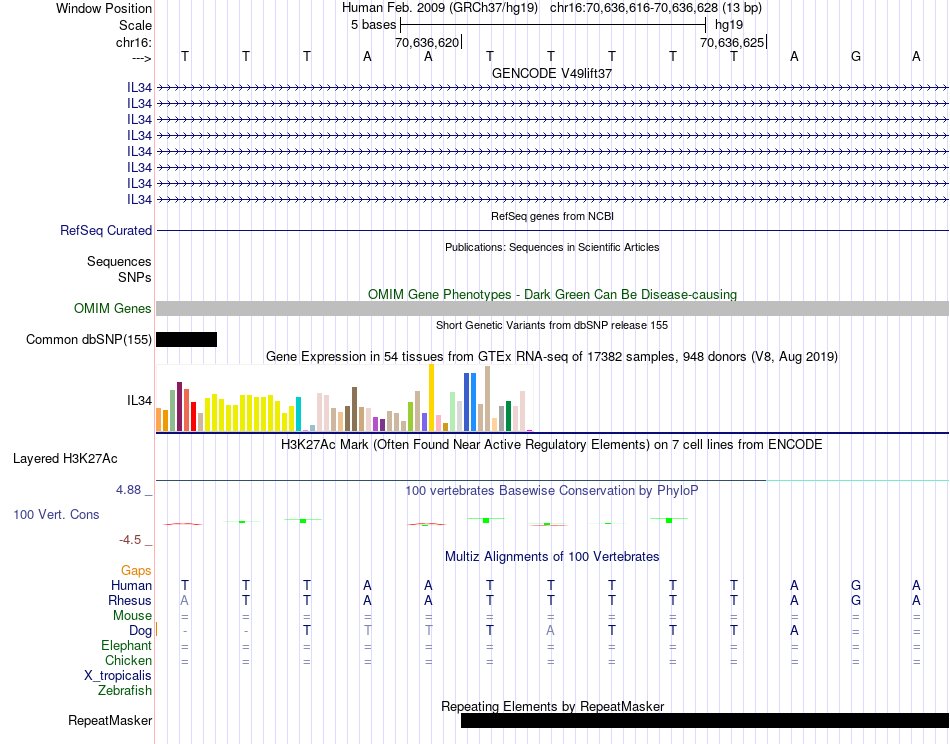Select the Mouse alignment row label
This screenshot has width=950, height=744.
(132, 616)
